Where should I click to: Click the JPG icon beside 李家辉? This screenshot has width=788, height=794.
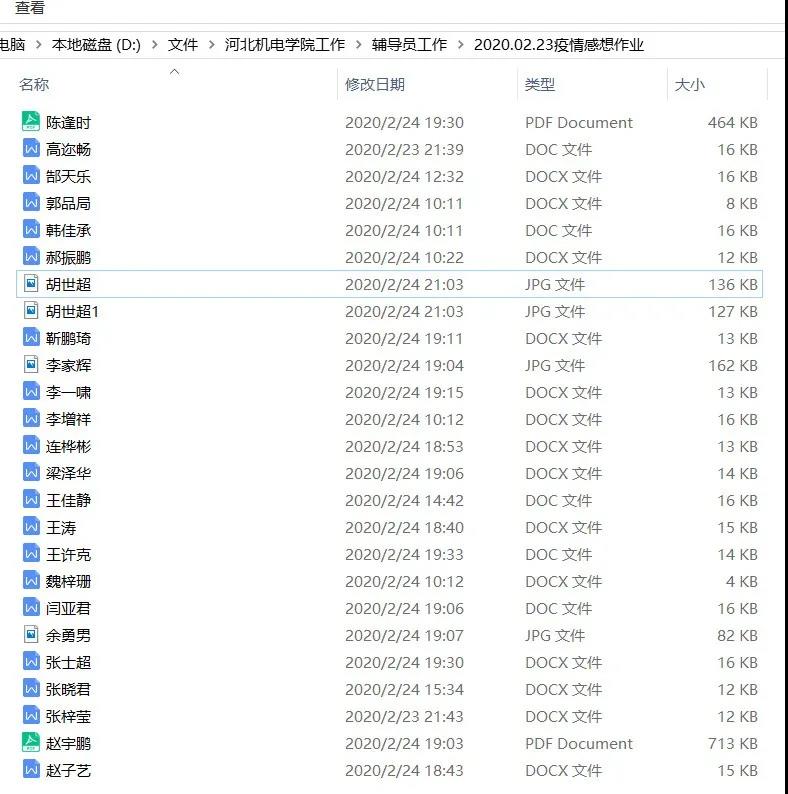[31, 365]
